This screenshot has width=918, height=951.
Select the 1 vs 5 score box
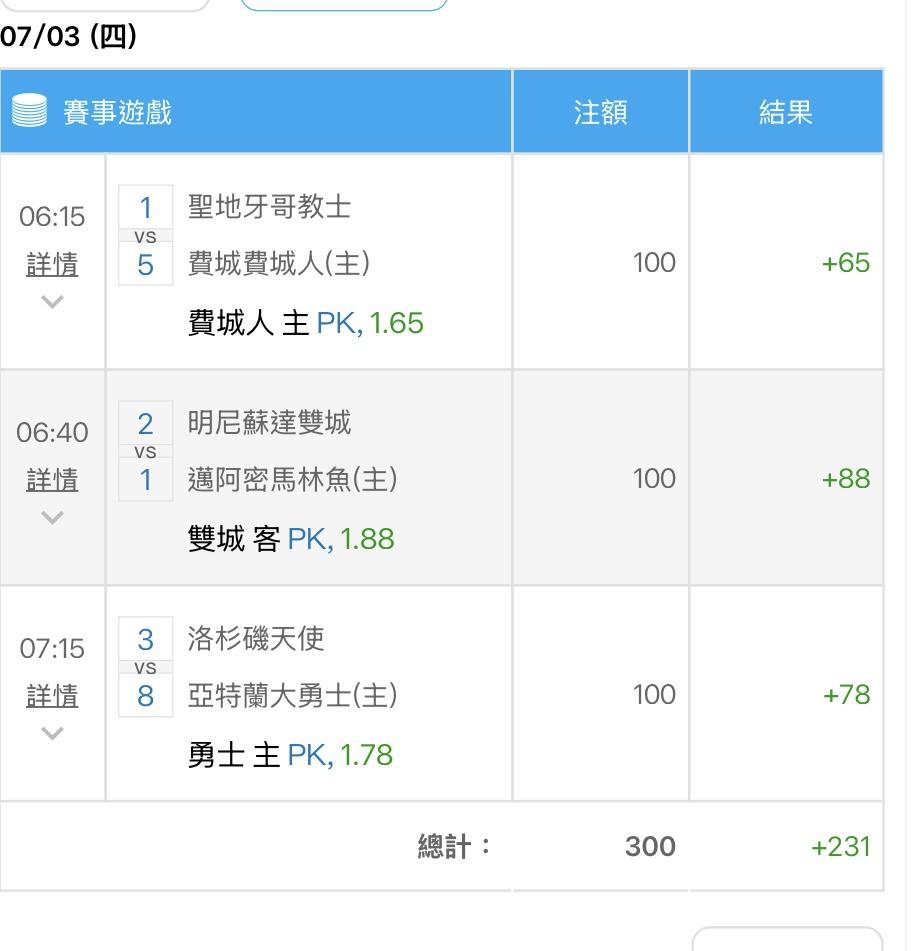pyautogui.click(x=146, y=235)
